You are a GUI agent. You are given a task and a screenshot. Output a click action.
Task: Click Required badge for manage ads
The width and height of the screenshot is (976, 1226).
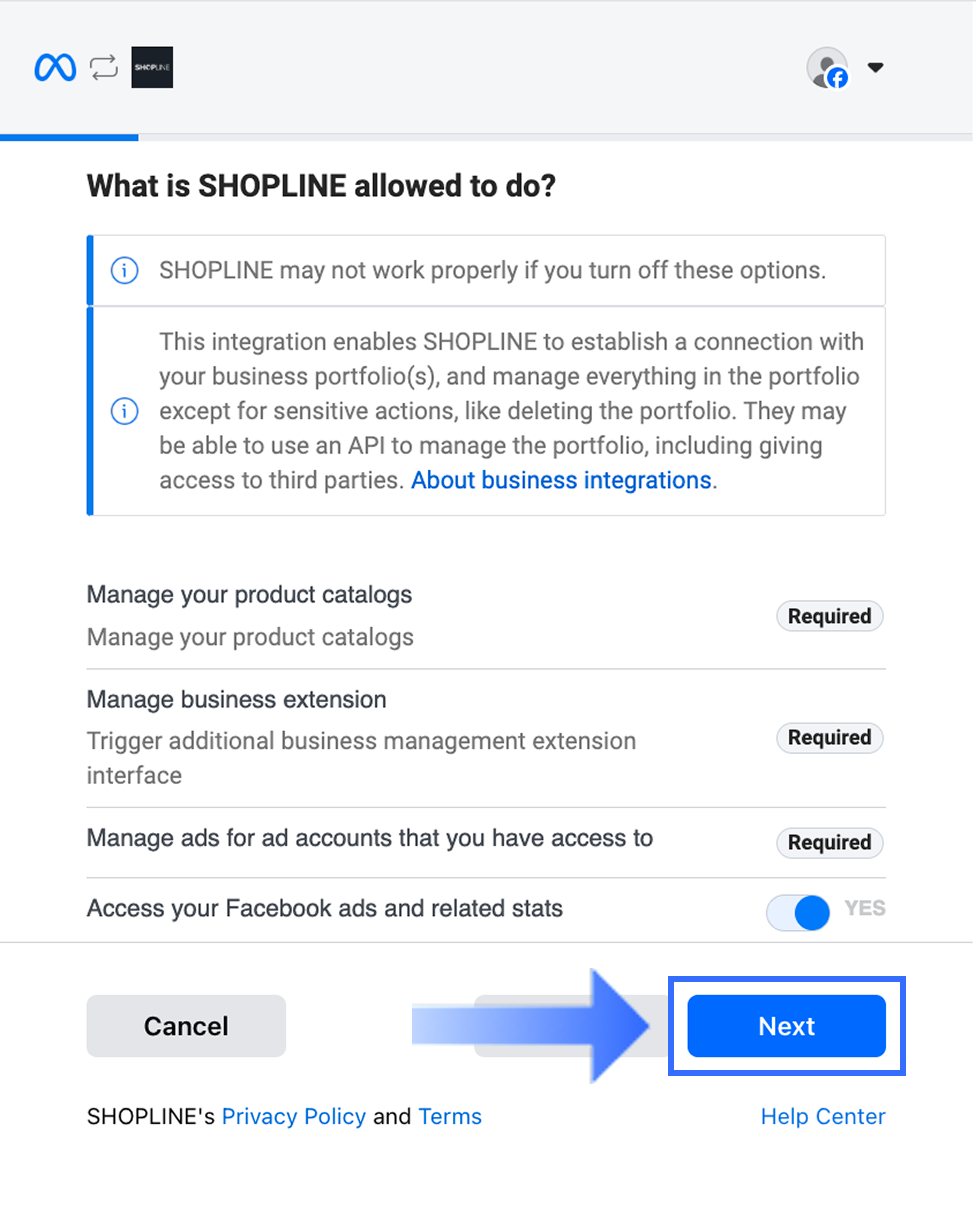830,843
